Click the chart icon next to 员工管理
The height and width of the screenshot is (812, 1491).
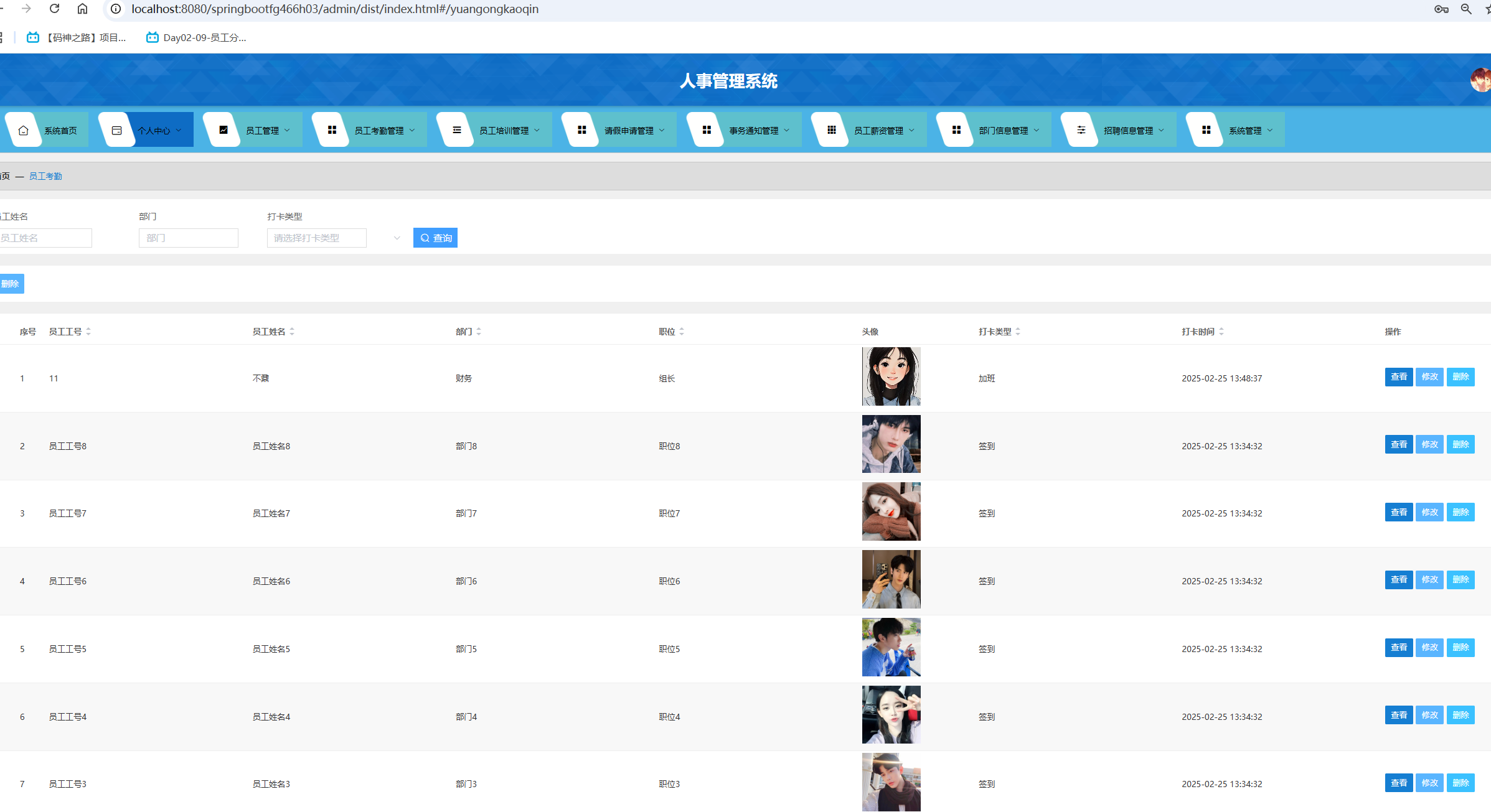[223, 130]
